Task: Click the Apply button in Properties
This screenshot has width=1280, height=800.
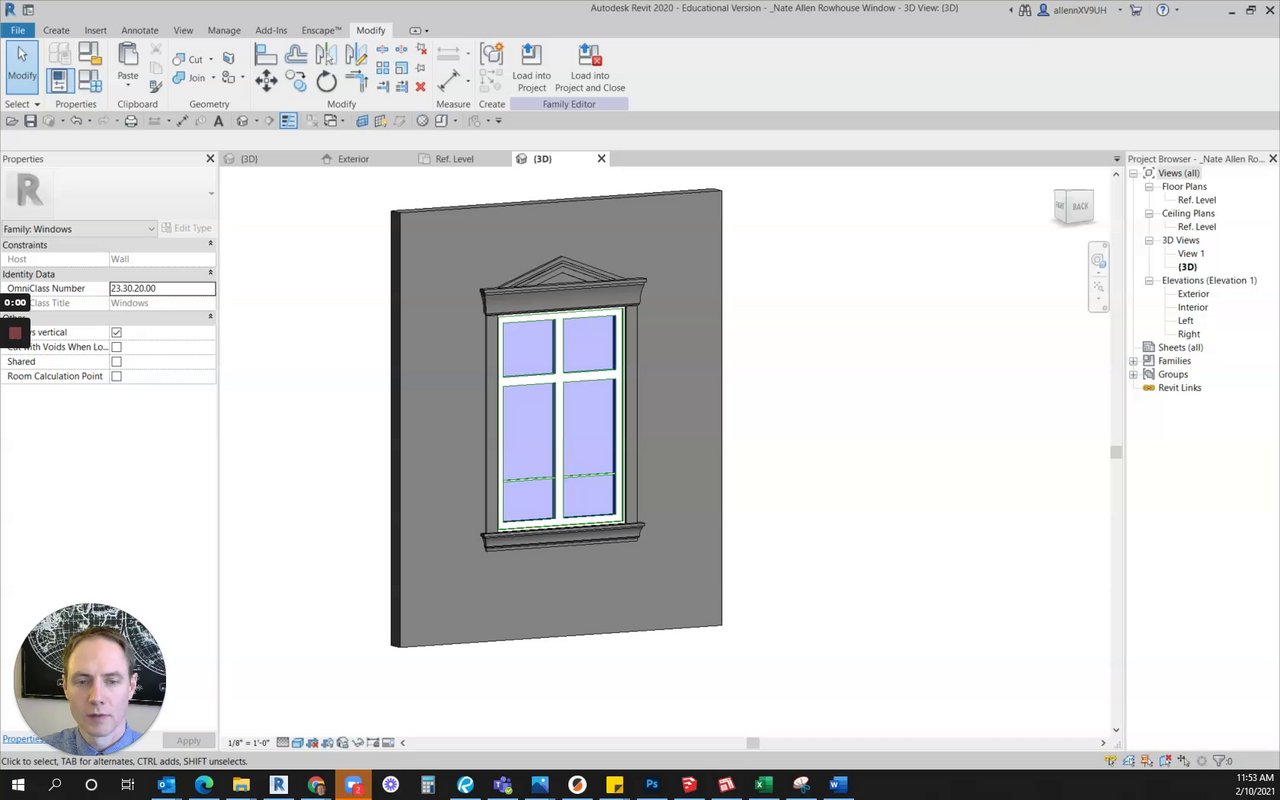Action: [188, 741]
